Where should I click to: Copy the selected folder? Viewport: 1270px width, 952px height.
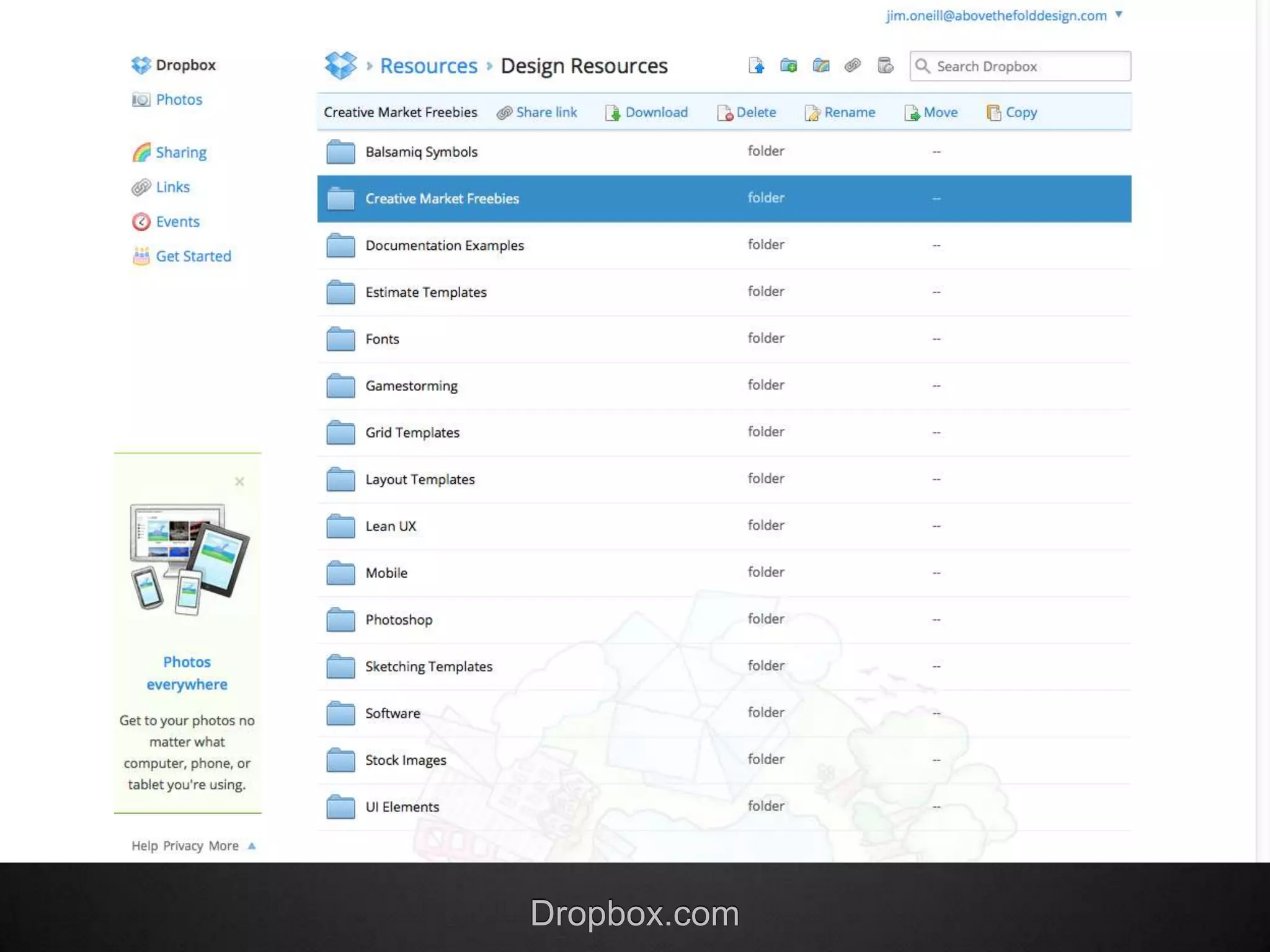click(x=1012, y=112)
